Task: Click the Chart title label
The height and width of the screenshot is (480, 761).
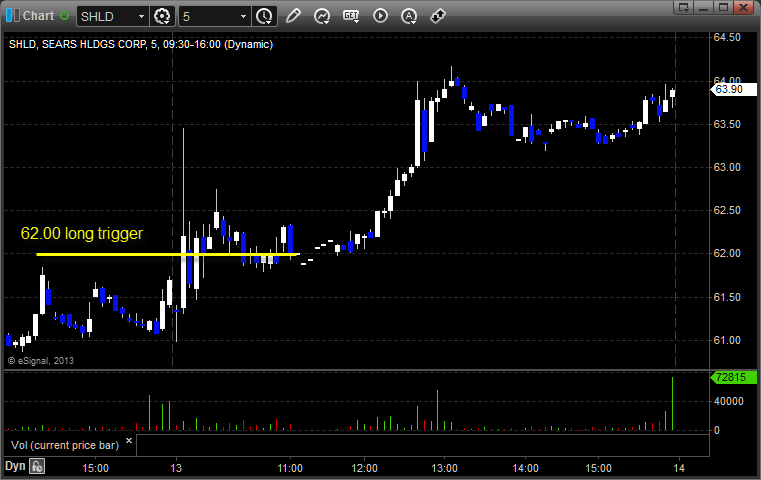Action: [x=38, y=16]
